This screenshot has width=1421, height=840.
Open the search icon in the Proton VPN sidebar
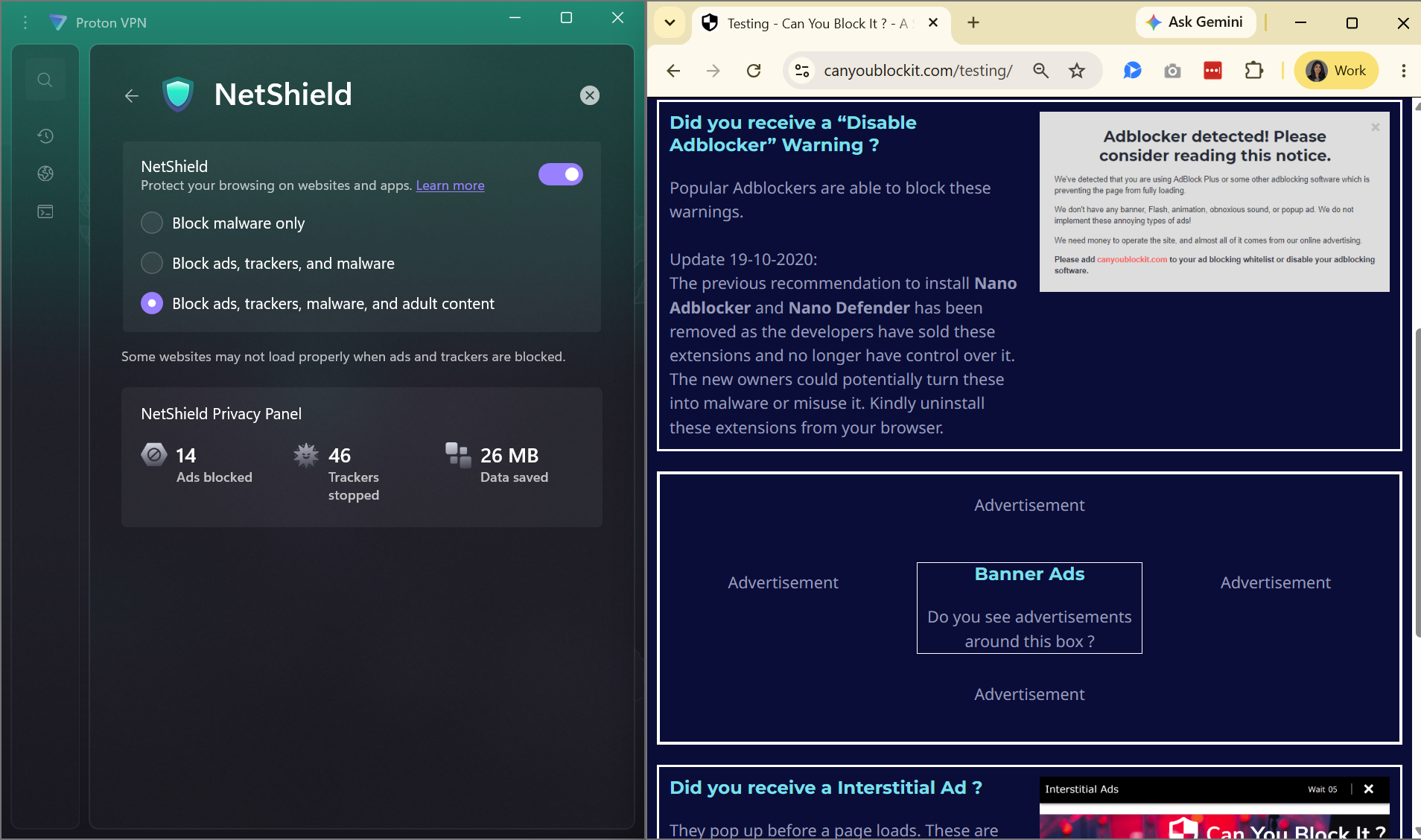coord(45,80)
